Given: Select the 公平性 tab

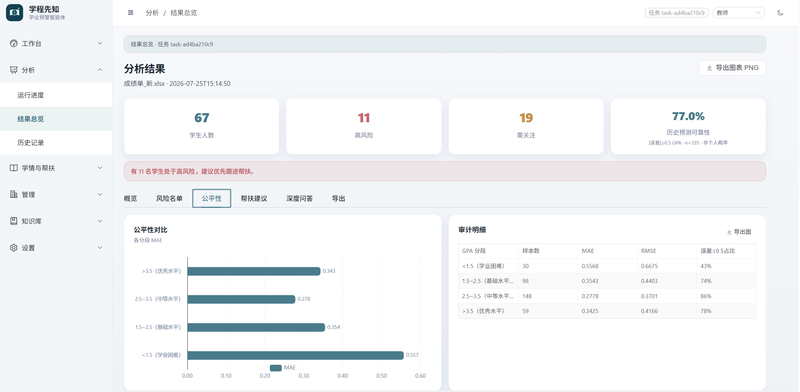Looking at the screenshot, I should pyautogui.click(x=212, y=199).
